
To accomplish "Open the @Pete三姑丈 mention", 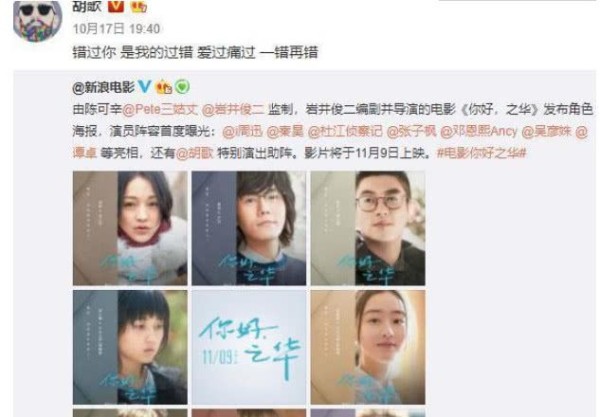I will [160, 110].
